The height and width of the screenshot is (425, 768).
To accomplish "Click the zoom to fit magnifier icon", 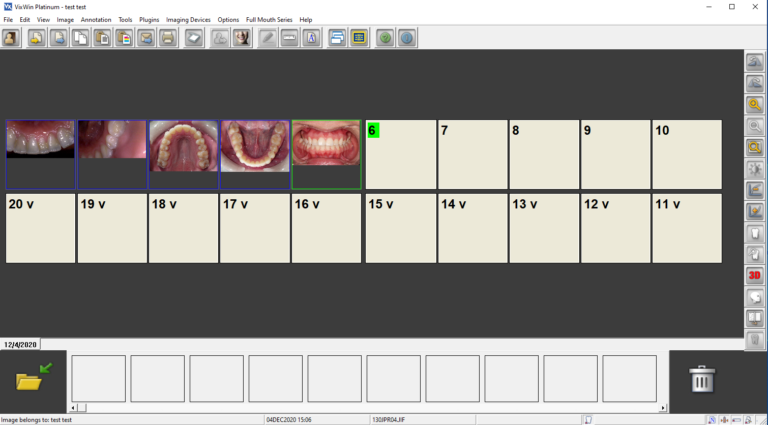I will pyautogui.click(x=755, y=147).
